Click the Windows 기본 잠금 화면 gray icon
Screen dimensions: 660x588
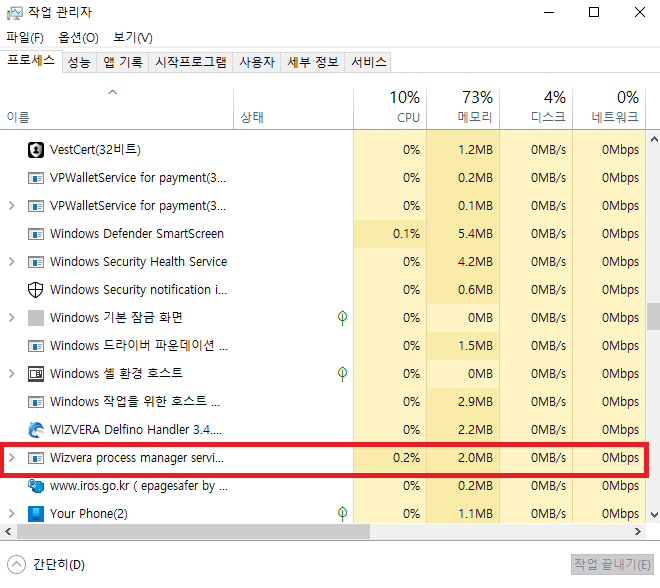tap(36, 318)
